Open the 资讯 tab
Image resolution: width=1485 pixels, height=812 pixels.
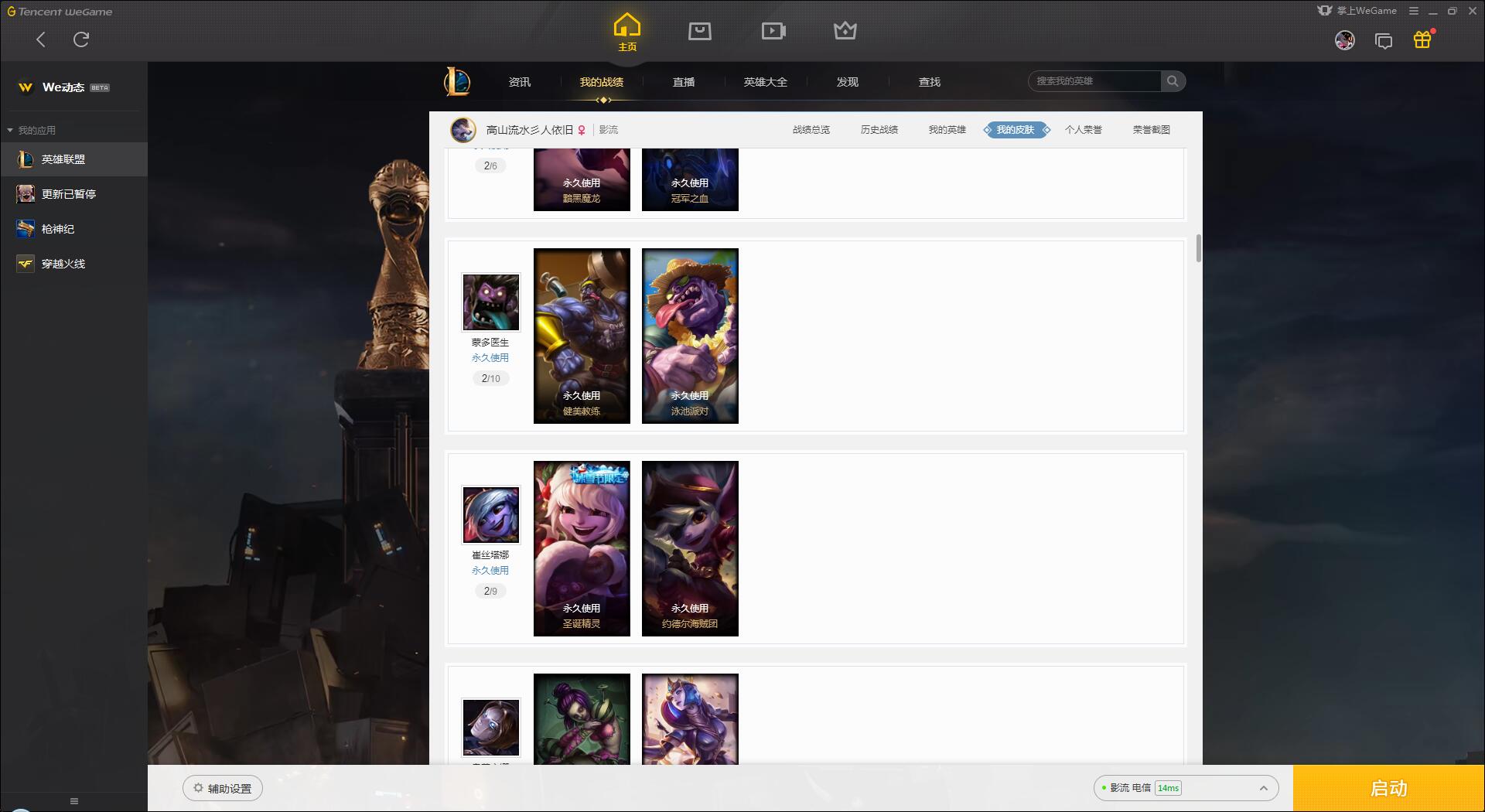tap(520, 82)
